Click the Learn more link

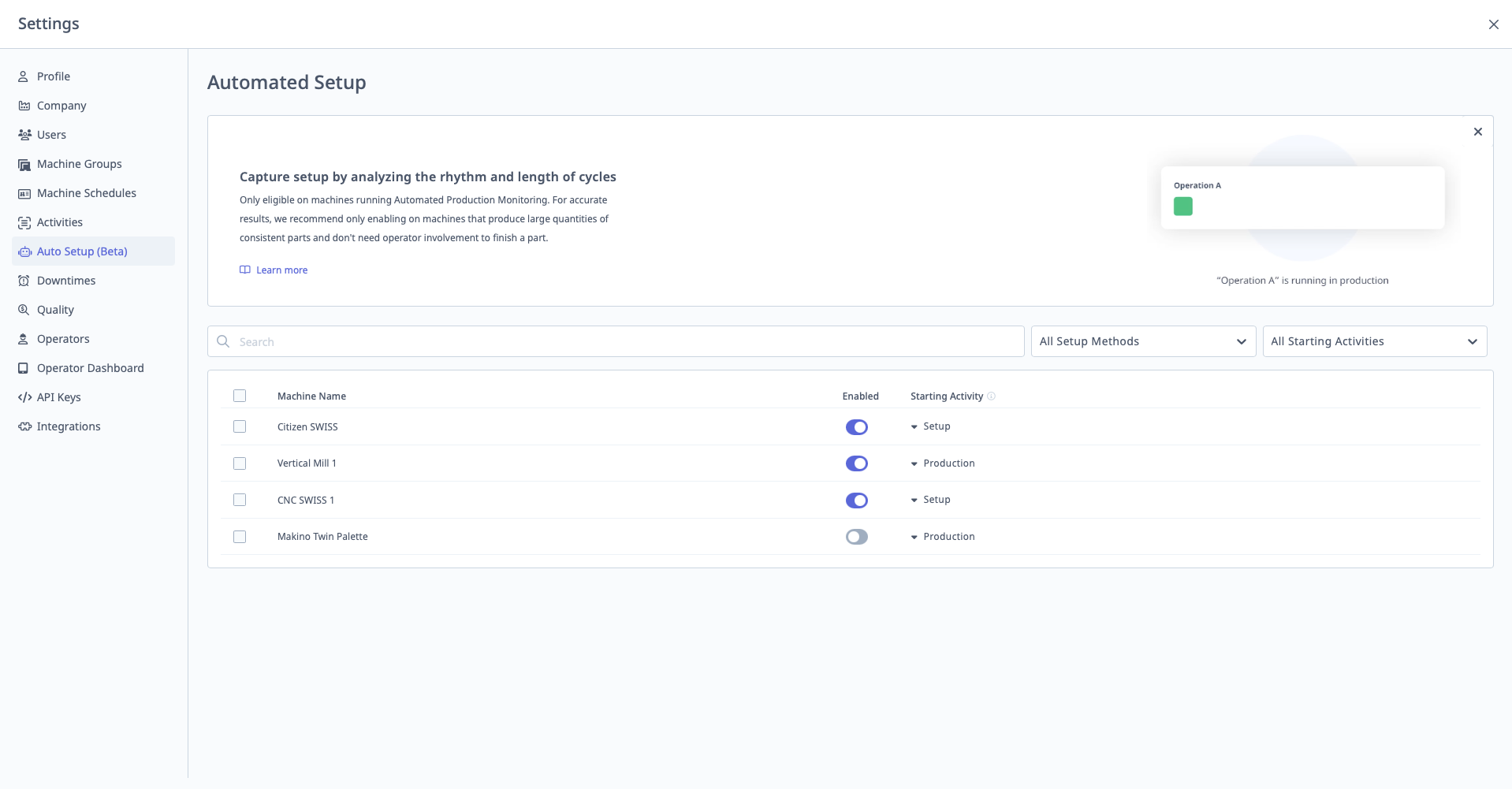pos(281,270)
